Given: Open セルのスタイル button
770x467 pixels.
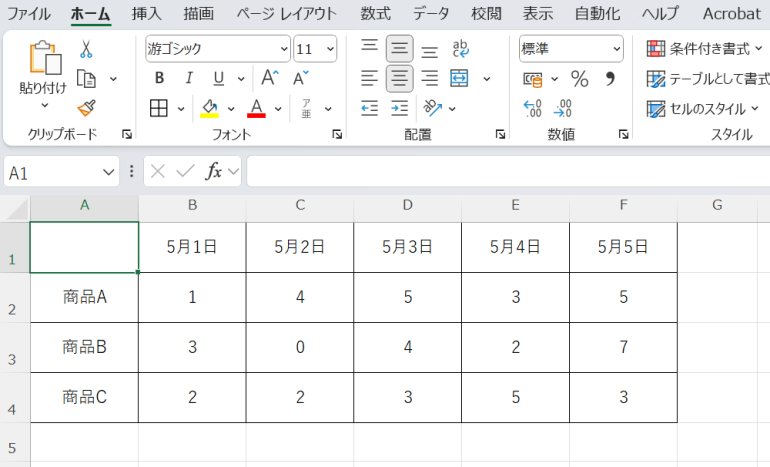Looking at the screenshot, I should coord(703,109).
